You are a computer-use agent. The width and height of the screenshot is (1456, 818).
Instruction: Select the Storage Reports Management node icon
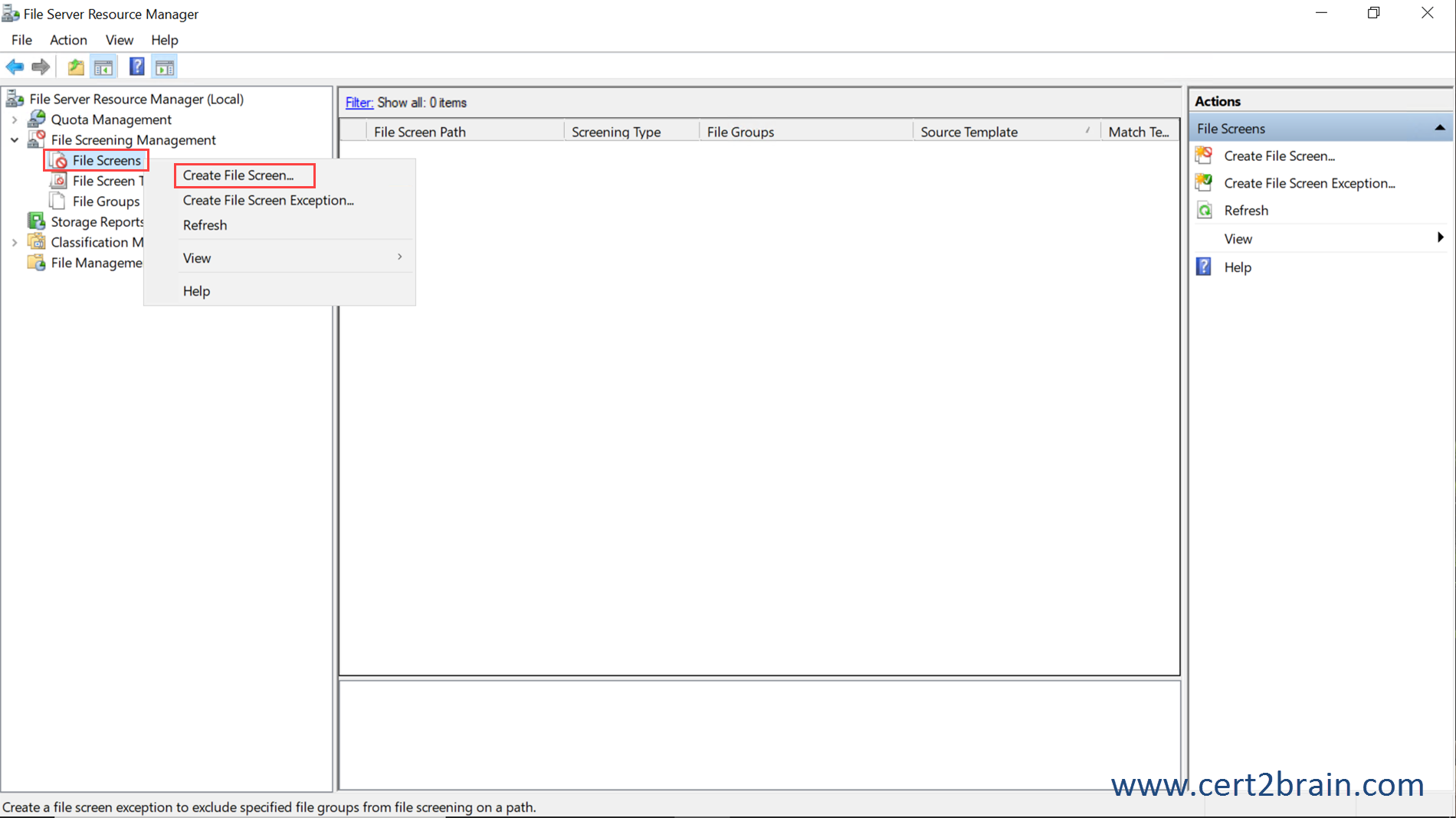click(x=36, y=221)
